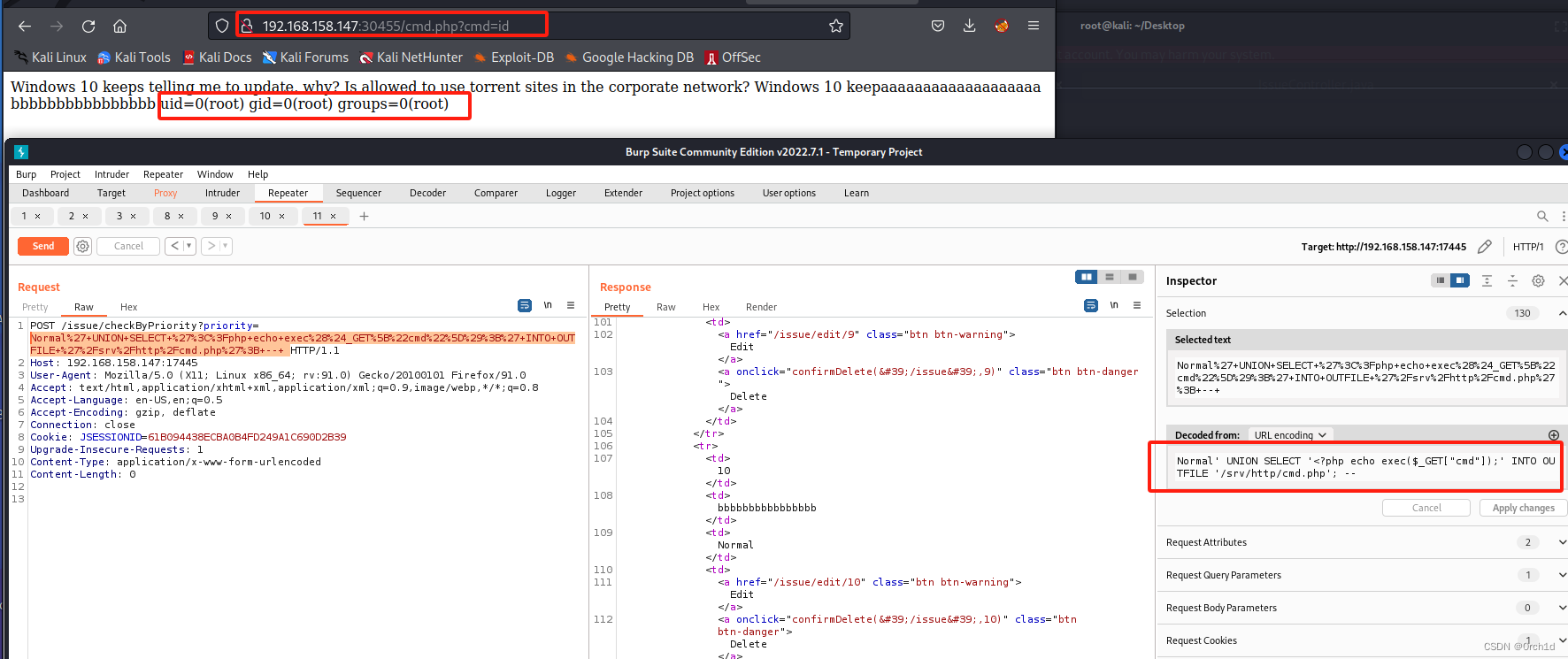
Task: Close Repeater tab 3
Action: pyautogui.click(x=134, y=216)
